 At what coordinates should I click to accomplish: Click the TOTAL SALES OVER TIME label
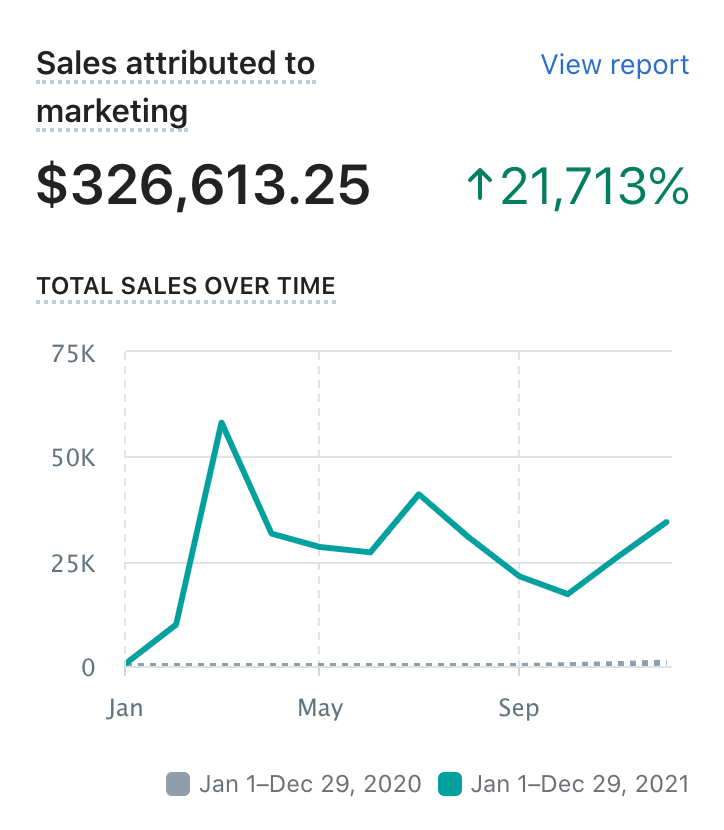click(x=185, y=286)
